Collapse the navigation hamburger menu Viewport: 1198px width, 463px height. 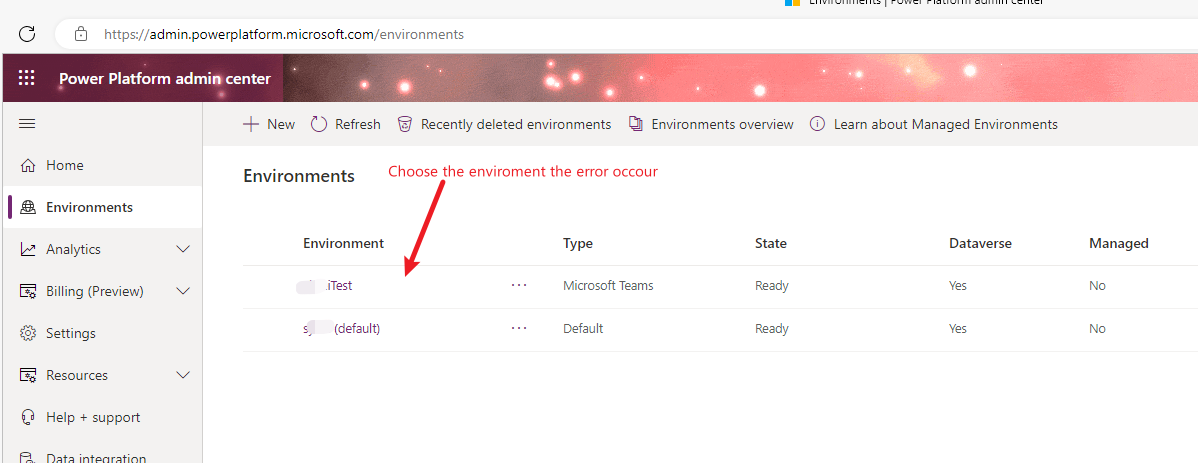27,124
